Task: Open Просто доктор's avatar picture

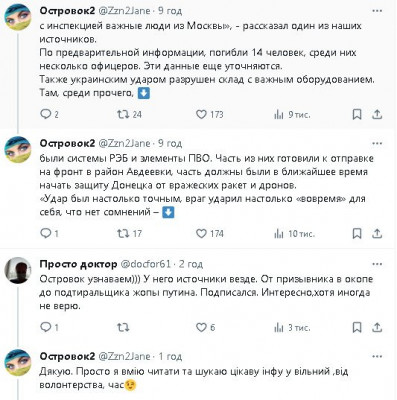Action: pyautogui.click(x=17, y=271)
